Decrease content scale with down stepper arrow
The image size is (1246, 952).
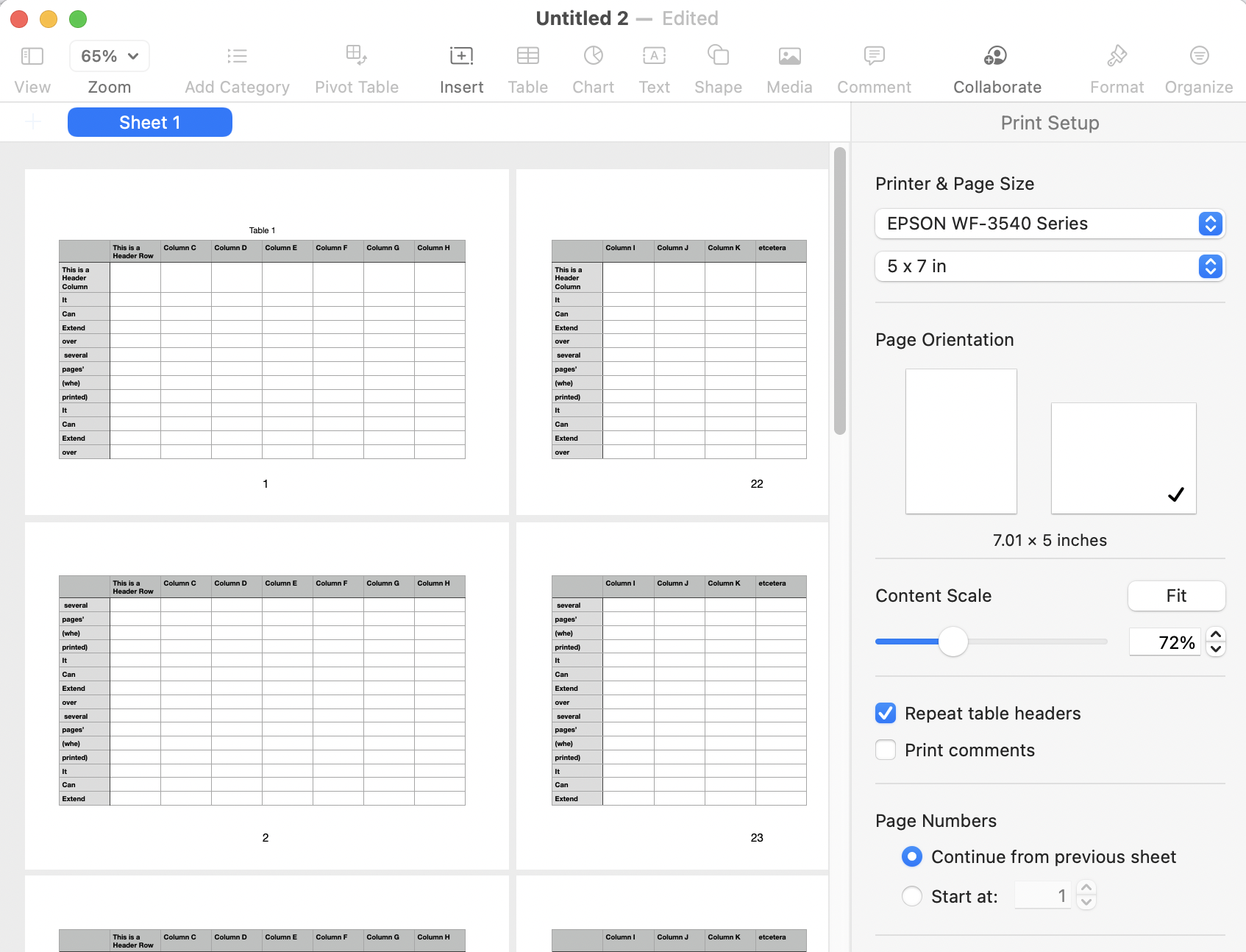click(x=1216, y=649)
